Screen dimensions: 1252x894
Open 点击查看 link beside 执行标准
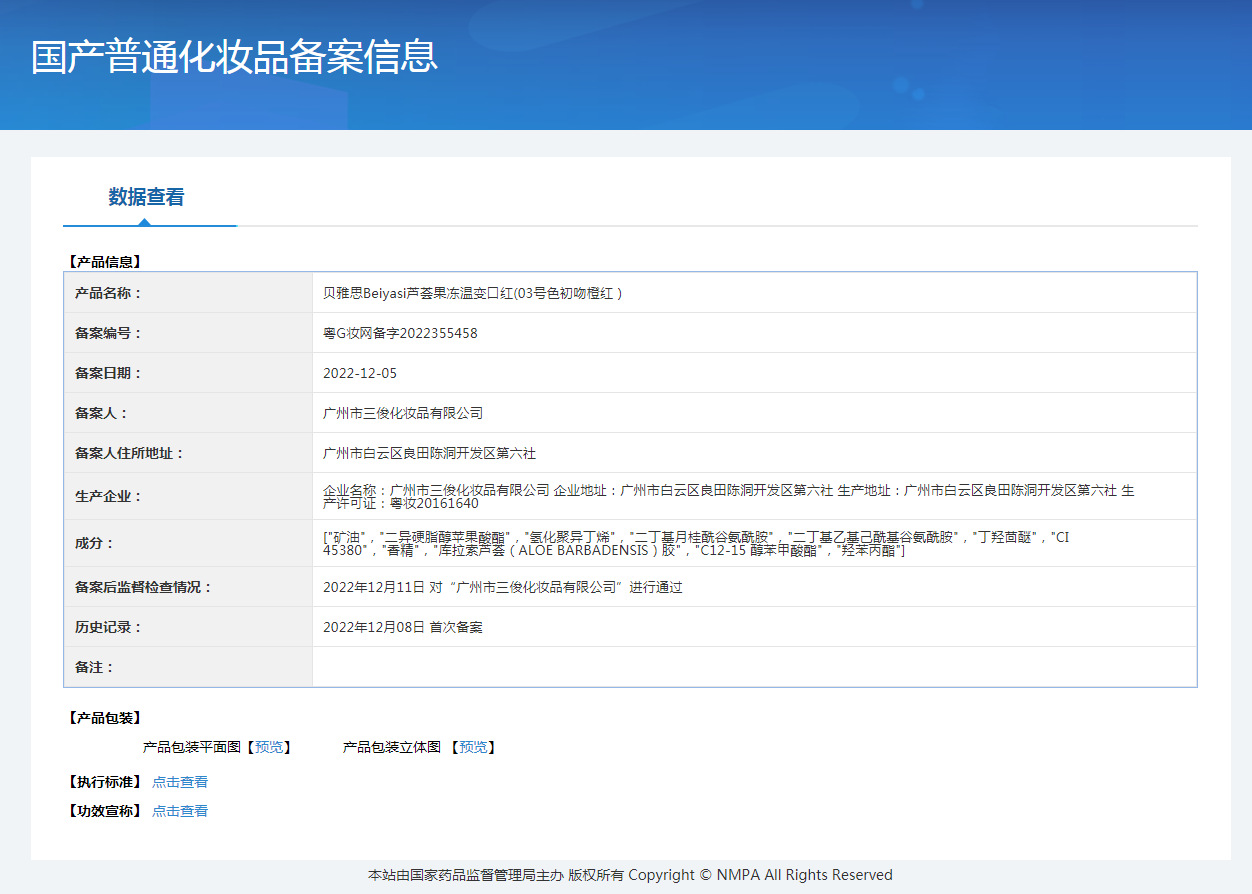180,782
